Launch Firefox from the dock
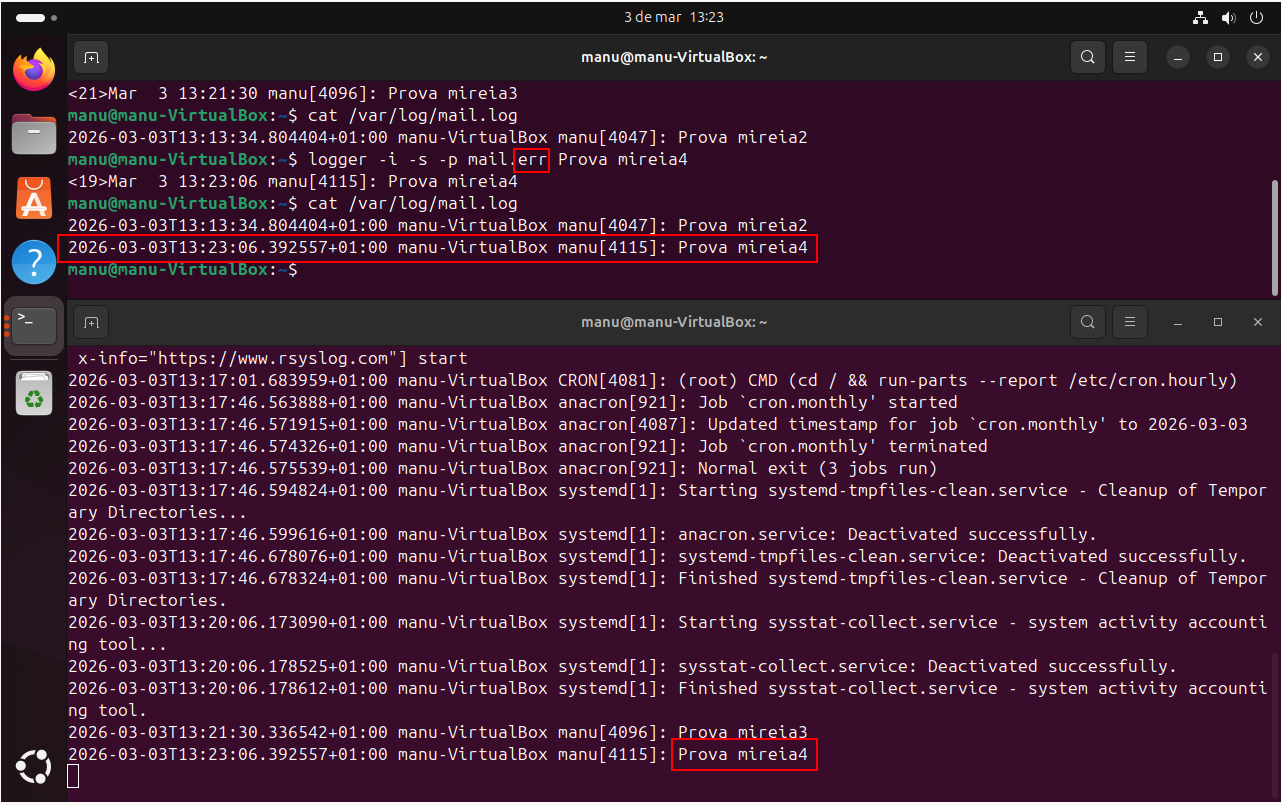1282x806 pixels. click(x=34, y=70)
